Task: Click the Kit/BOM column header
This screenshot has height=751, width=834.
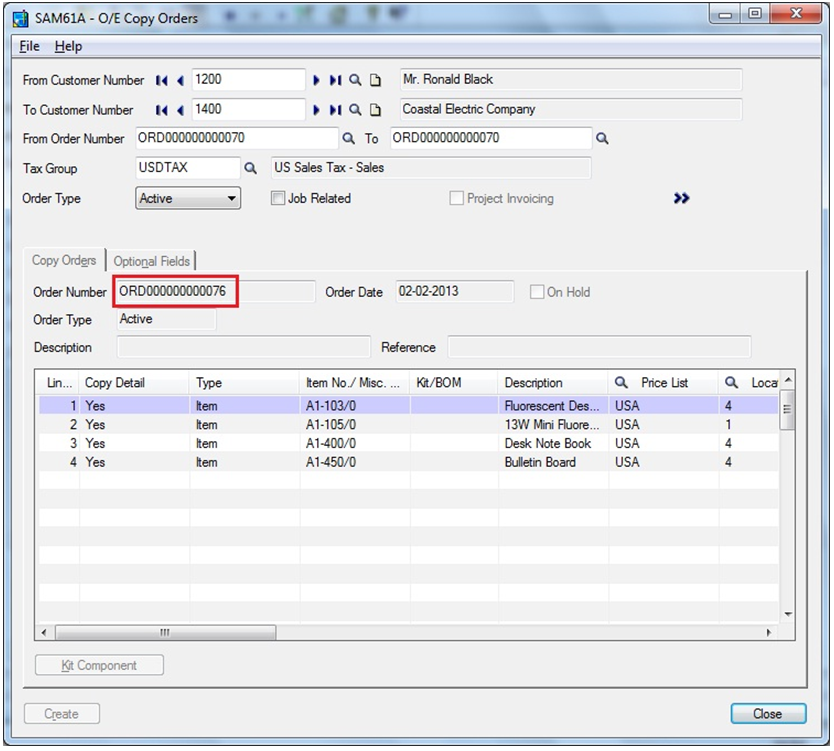Action: coord(454,382)
